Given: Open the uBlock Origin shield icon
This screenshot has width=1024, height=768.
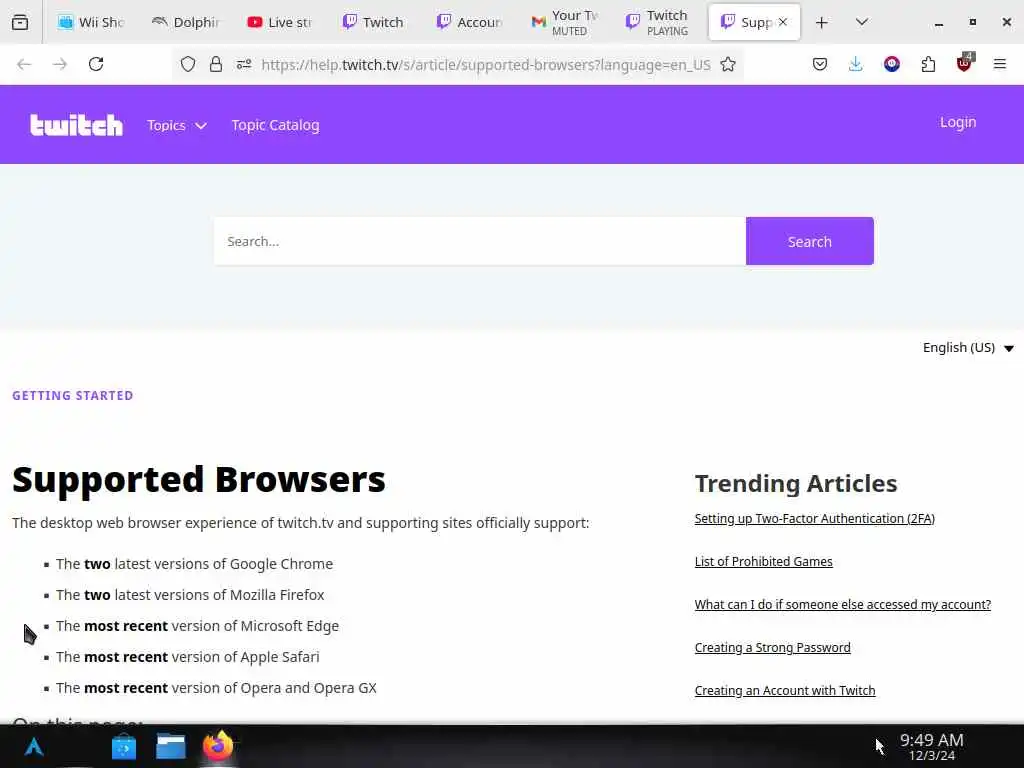Looking at the screenshot, I should 964,63.
